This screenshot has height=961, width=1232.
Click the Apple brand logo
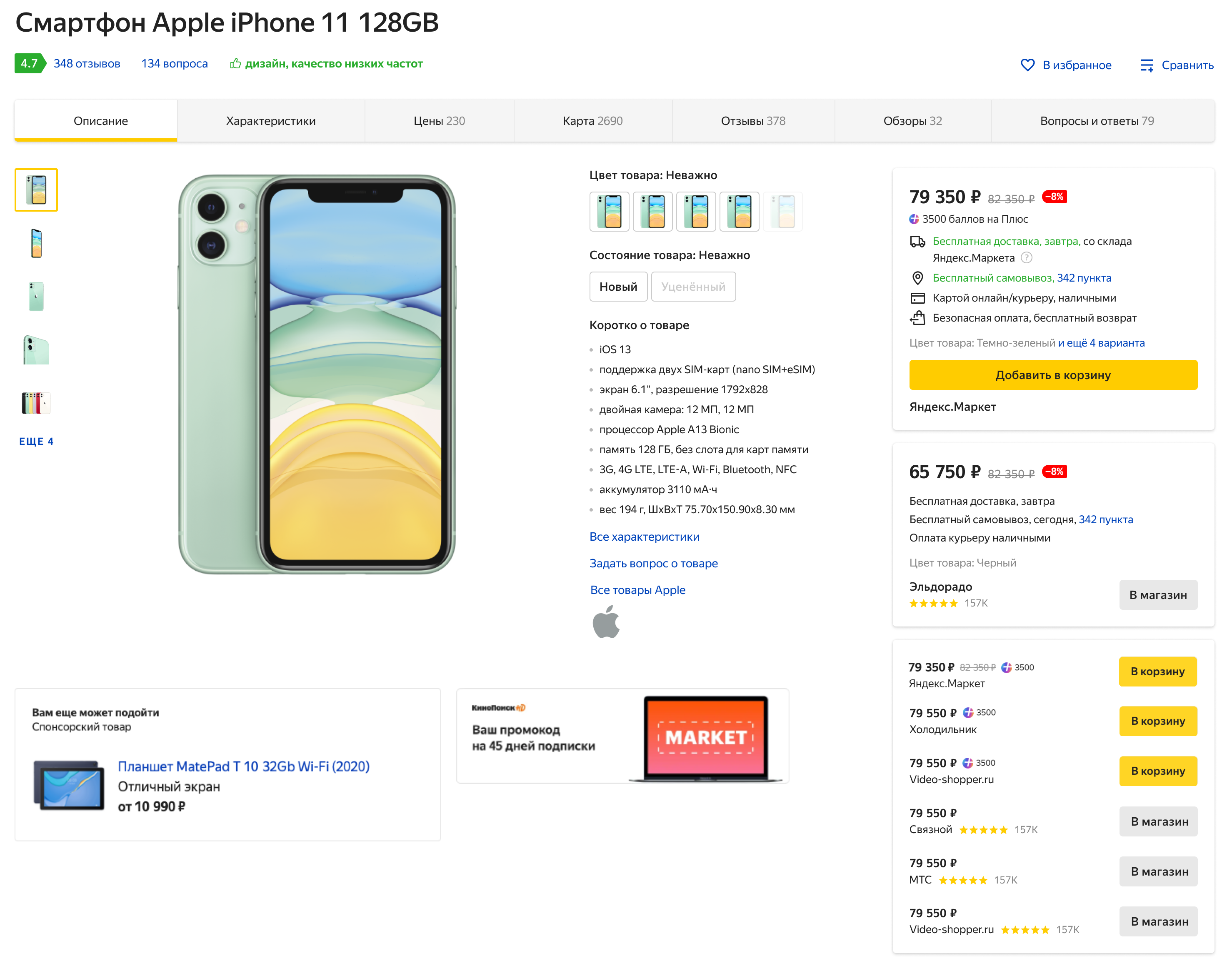(x=606, y=622)
